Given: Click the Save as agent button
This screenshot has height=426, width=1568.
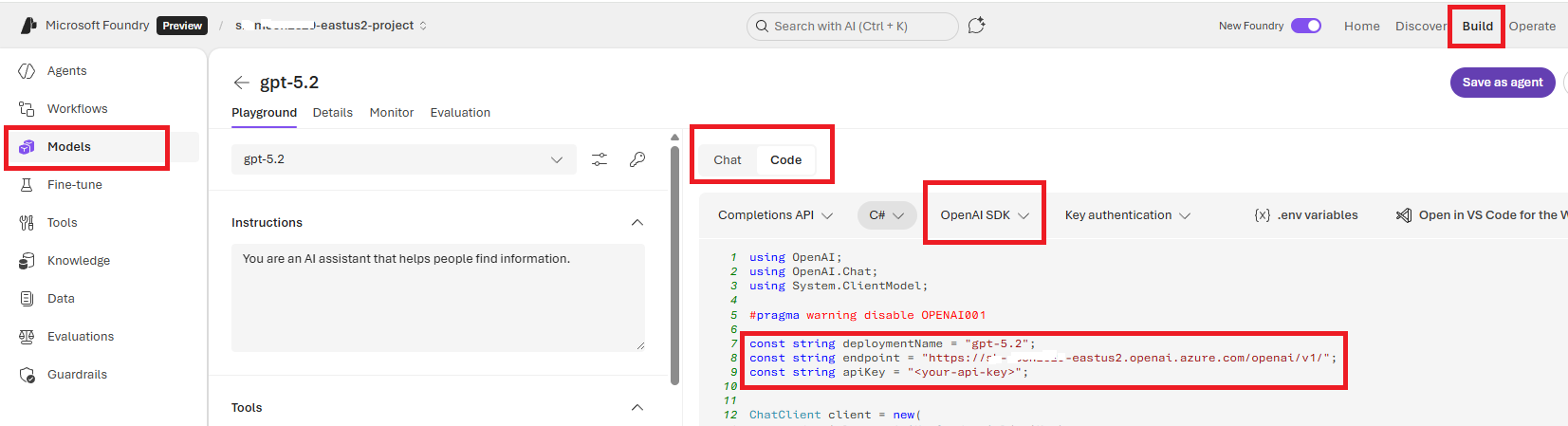Looking at the screenshot, I should point(1502,83).
